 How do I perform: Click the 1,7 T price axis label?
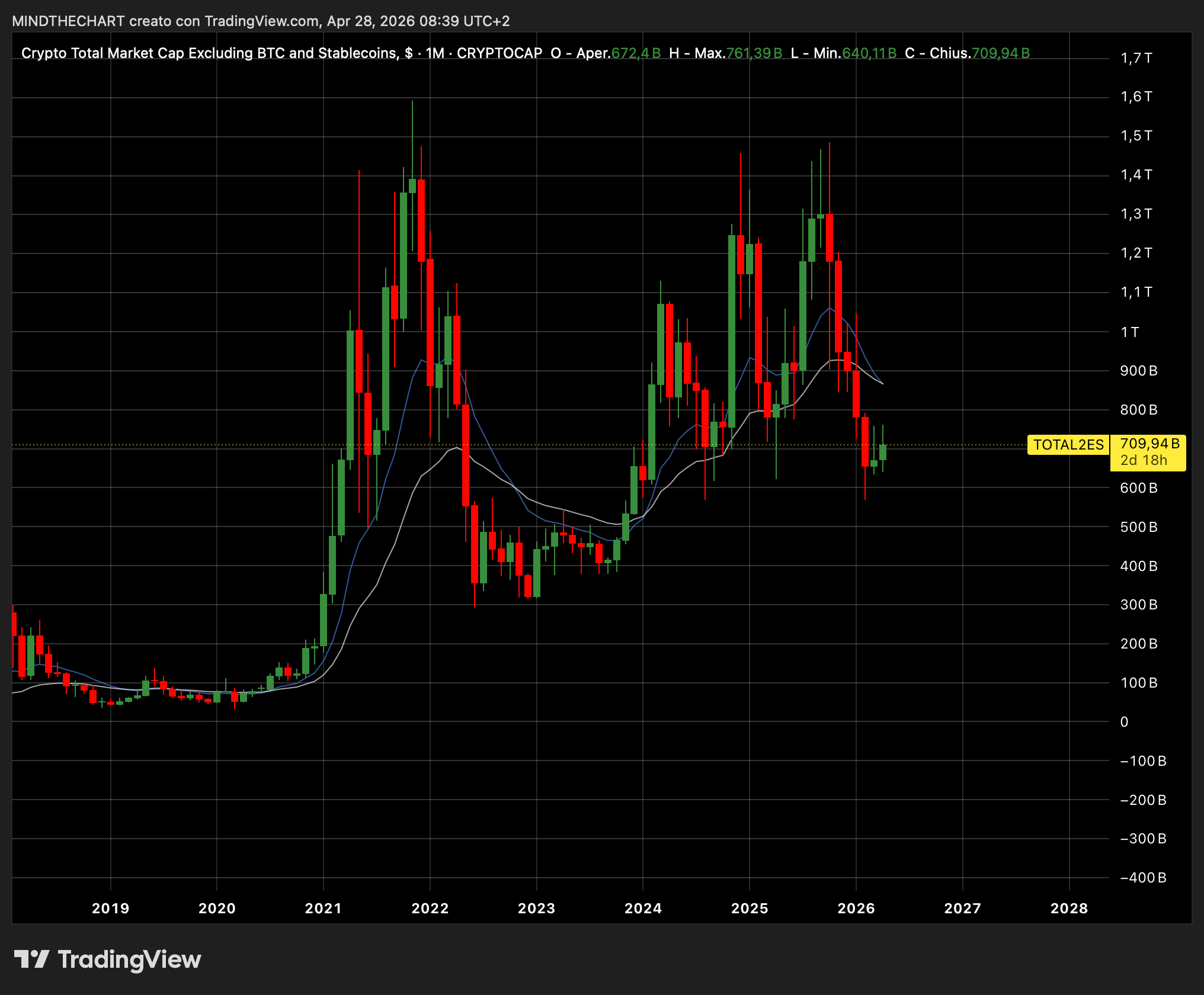[1136, 58]
